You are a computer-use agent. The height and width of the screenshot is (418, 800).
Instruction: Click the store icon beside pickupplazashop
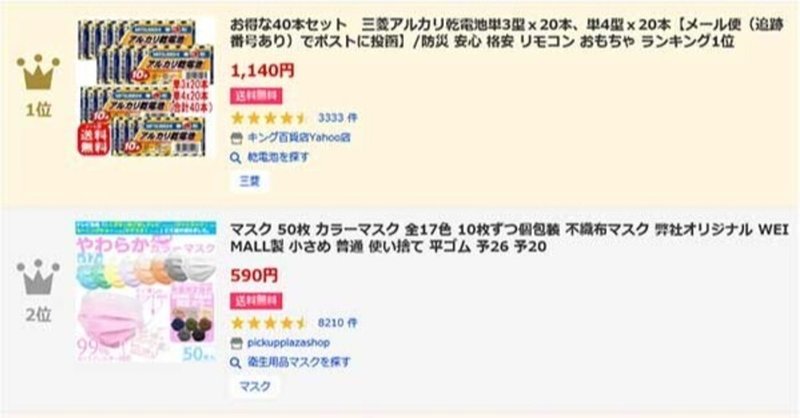pyautogui.click(x=236, y=343)
